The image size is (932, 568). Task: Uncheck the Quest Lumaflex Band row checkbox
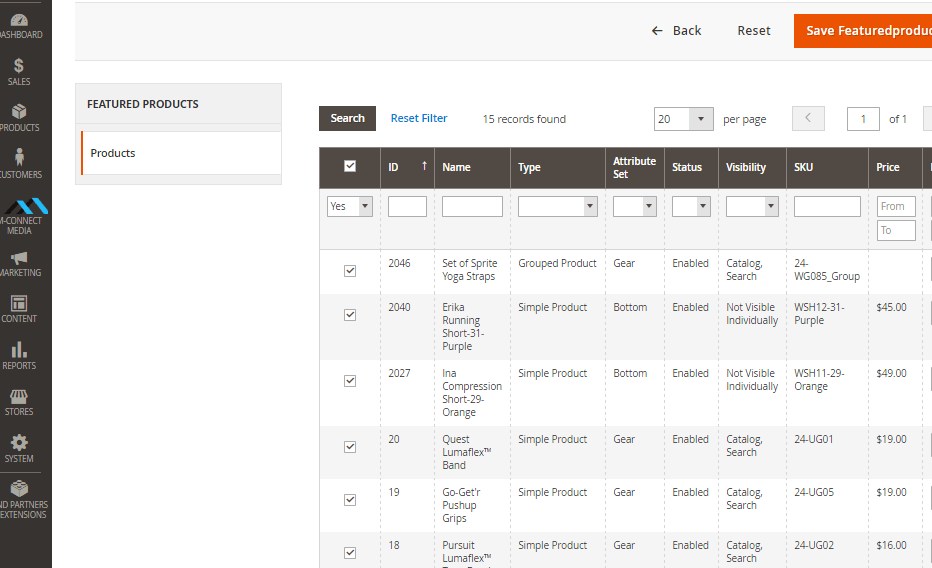pos(350,447)
